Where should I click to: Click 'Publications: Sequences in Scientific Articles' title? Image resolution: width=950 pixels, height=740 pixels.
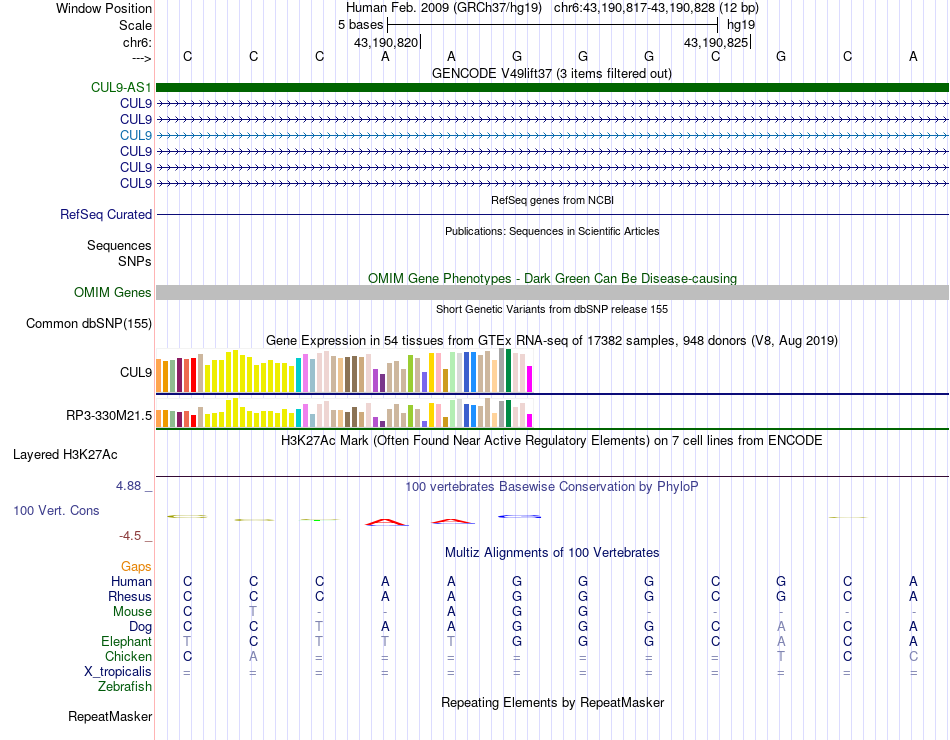(x=552, y=231)
